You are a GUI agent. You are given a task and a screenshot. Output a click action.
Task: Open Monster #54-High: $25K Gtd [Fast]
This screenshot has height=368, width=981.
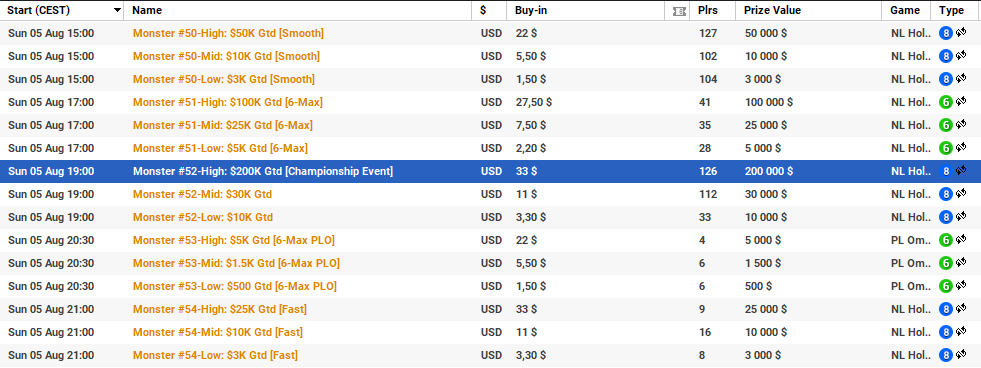[220, 309]
